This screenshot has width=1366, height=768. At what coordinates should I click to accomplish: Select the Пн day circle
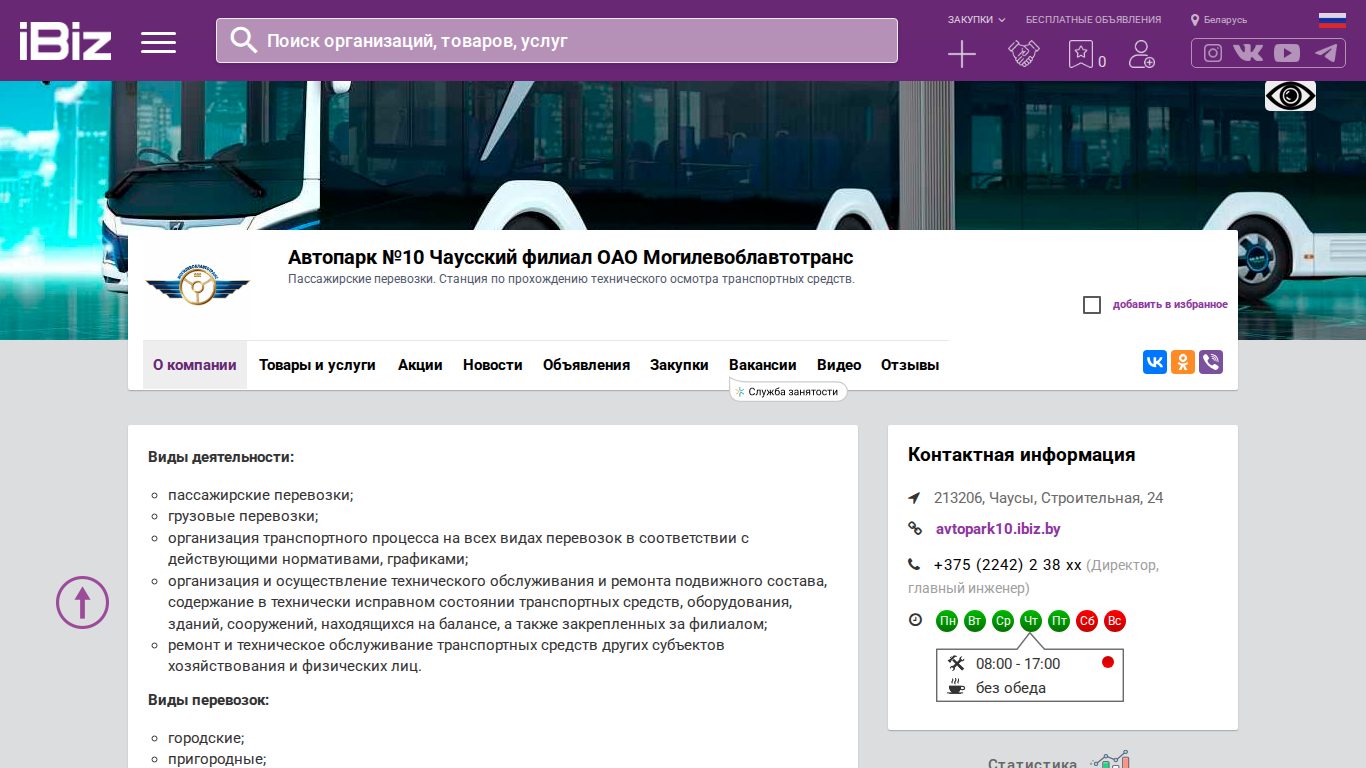tap(947, 621)
